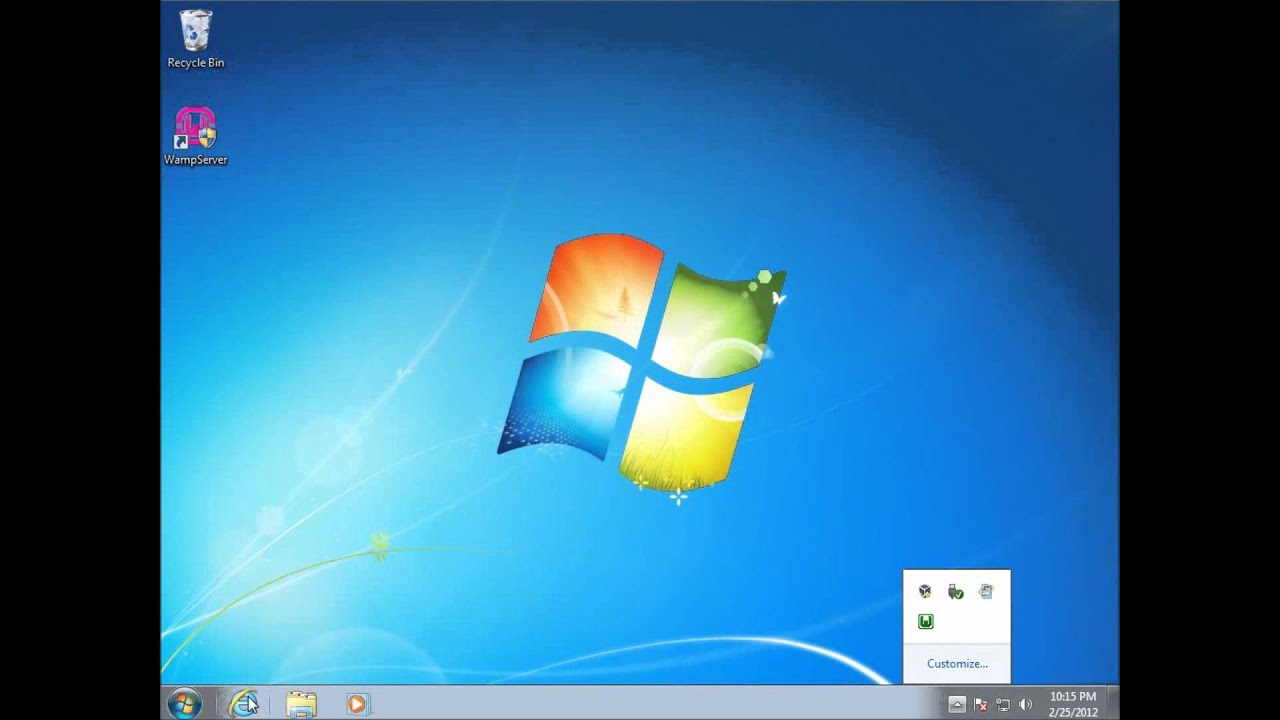Screen dimensions: 1280x720
Task: Click the VirtualBox cube tray icon
Action: coord(925,591)
